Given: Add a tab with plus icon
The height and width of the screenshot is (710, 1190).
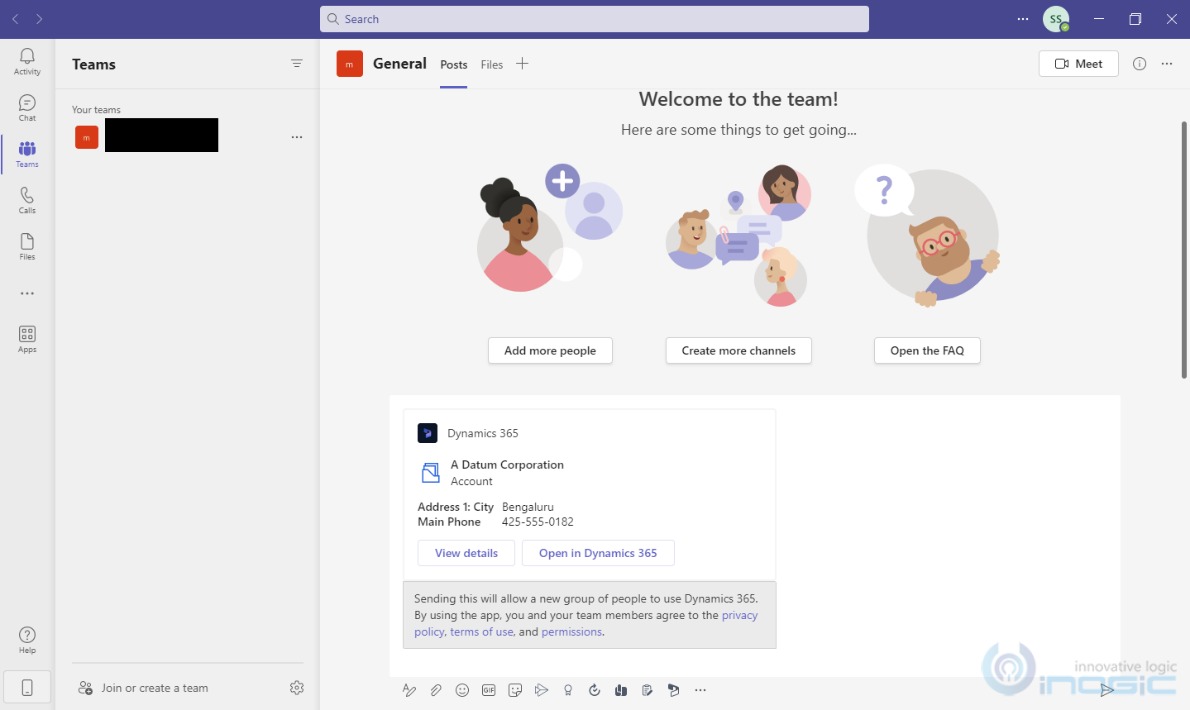Looking at the screenshot, I should pyautogui.click(x=522, y=64).
